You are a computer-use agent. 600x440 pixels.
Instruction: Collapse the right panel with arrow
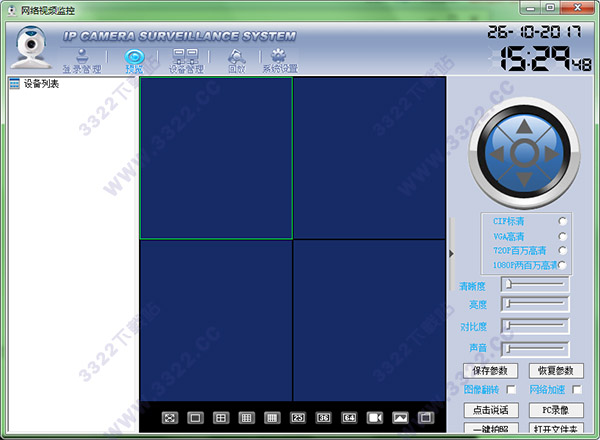[x=452, y=253]
